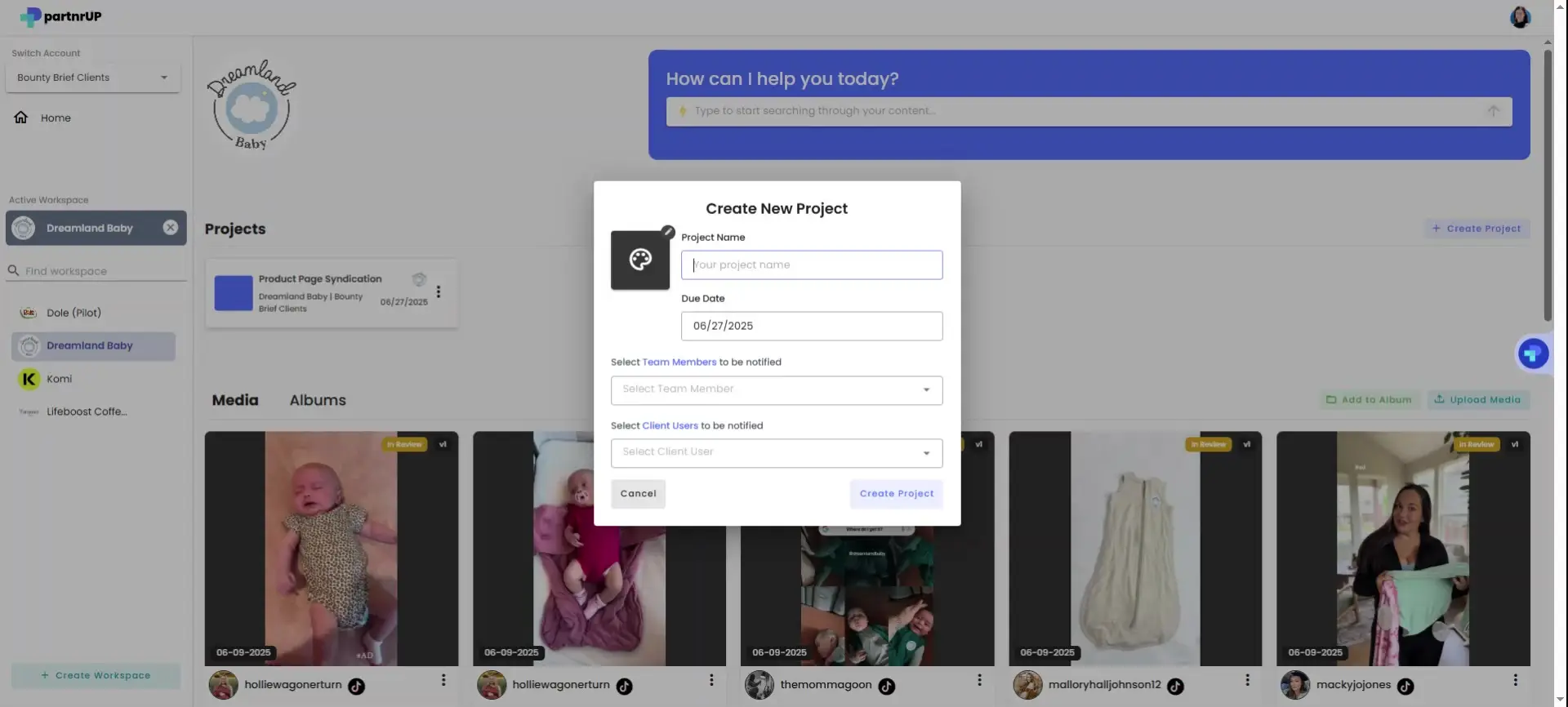The image size is (1568, 707).
Task: Click themommagoon's profile avatar
Action: [x=759, y=685]
